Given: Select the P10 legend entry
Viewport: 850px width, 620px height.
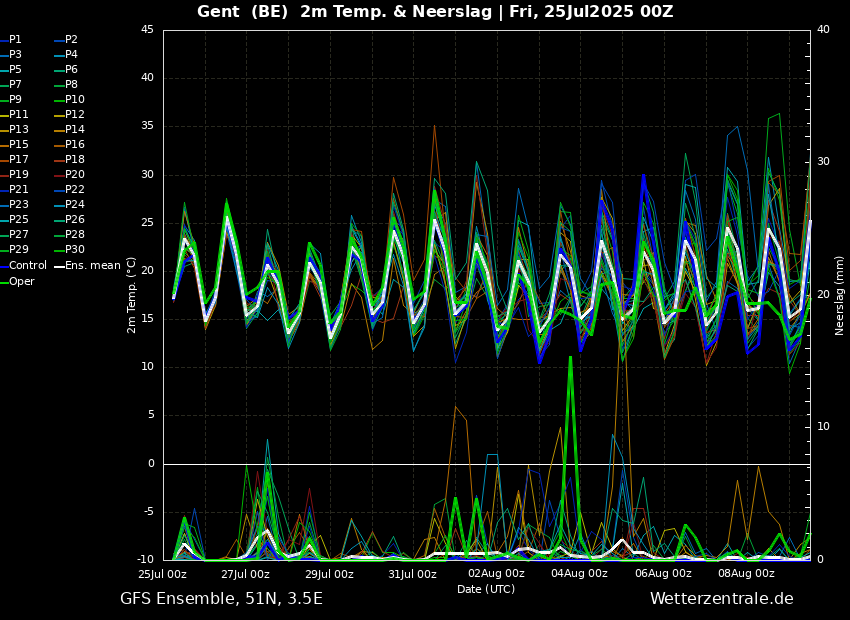Looking at the screenshot, I should pyautogui.click(x=74, y=100).
